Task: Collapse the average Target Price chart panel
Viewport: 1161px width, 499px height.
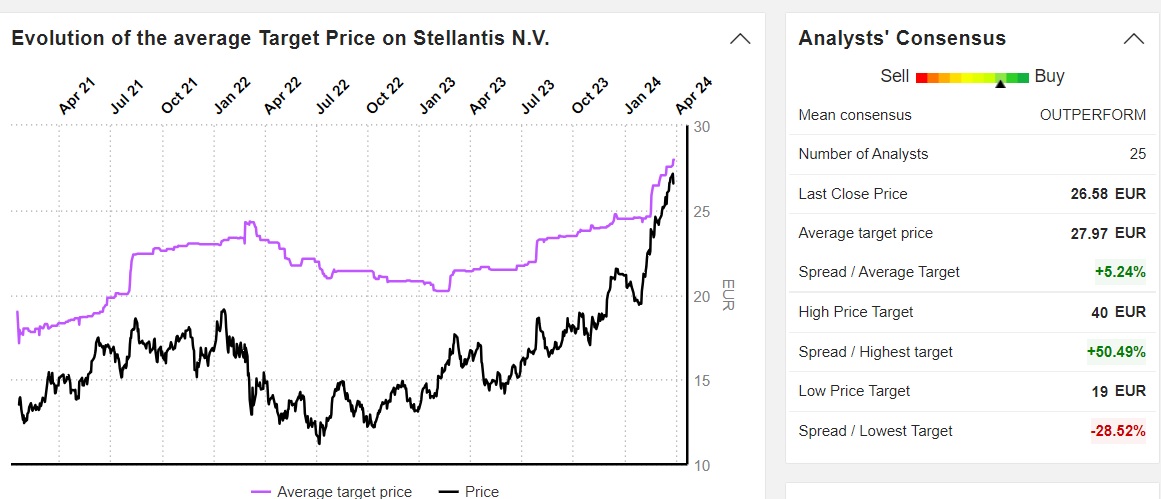Action: [x=740, y=39]
